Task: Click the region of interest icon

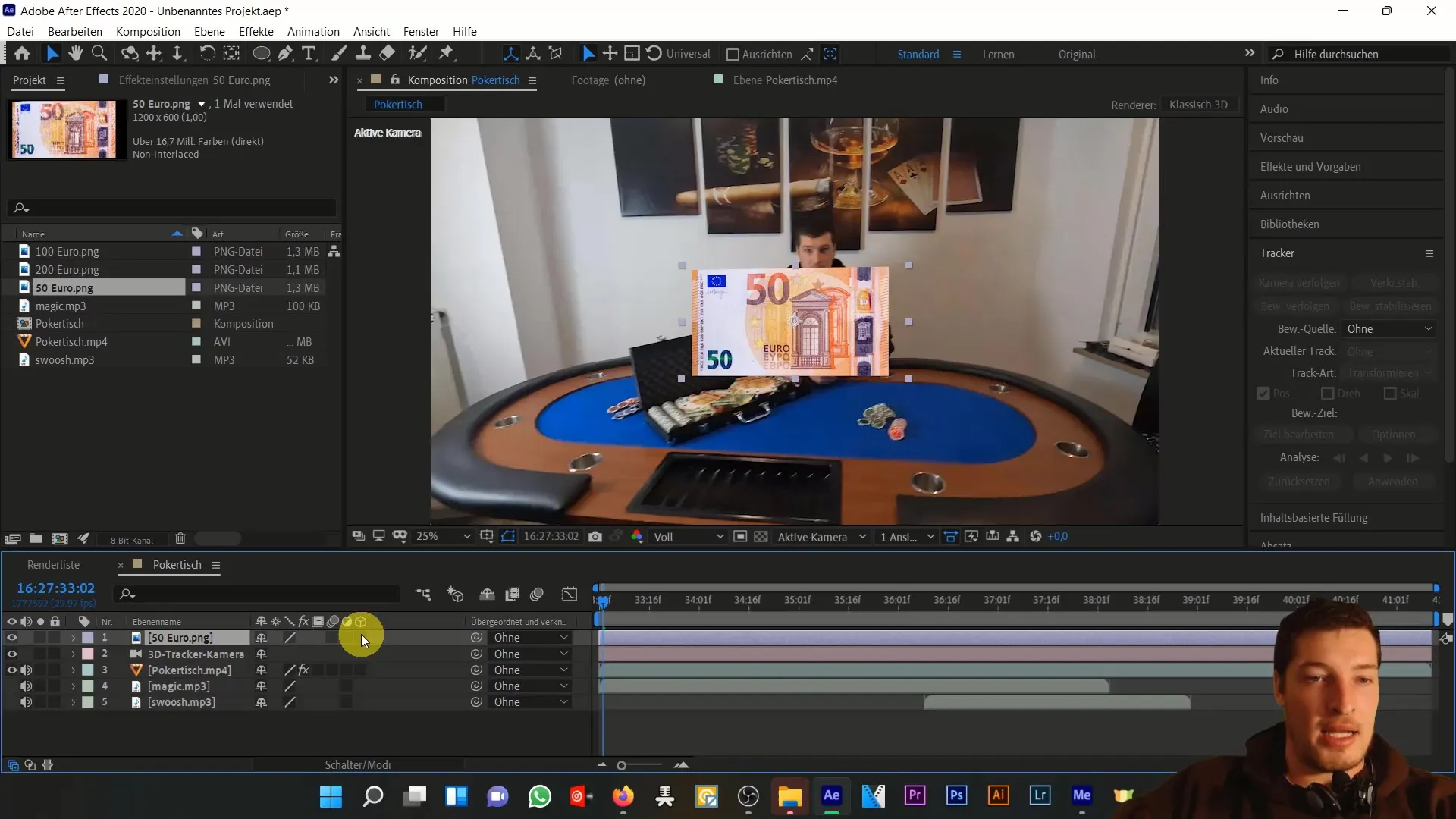Action: point(740,537)
